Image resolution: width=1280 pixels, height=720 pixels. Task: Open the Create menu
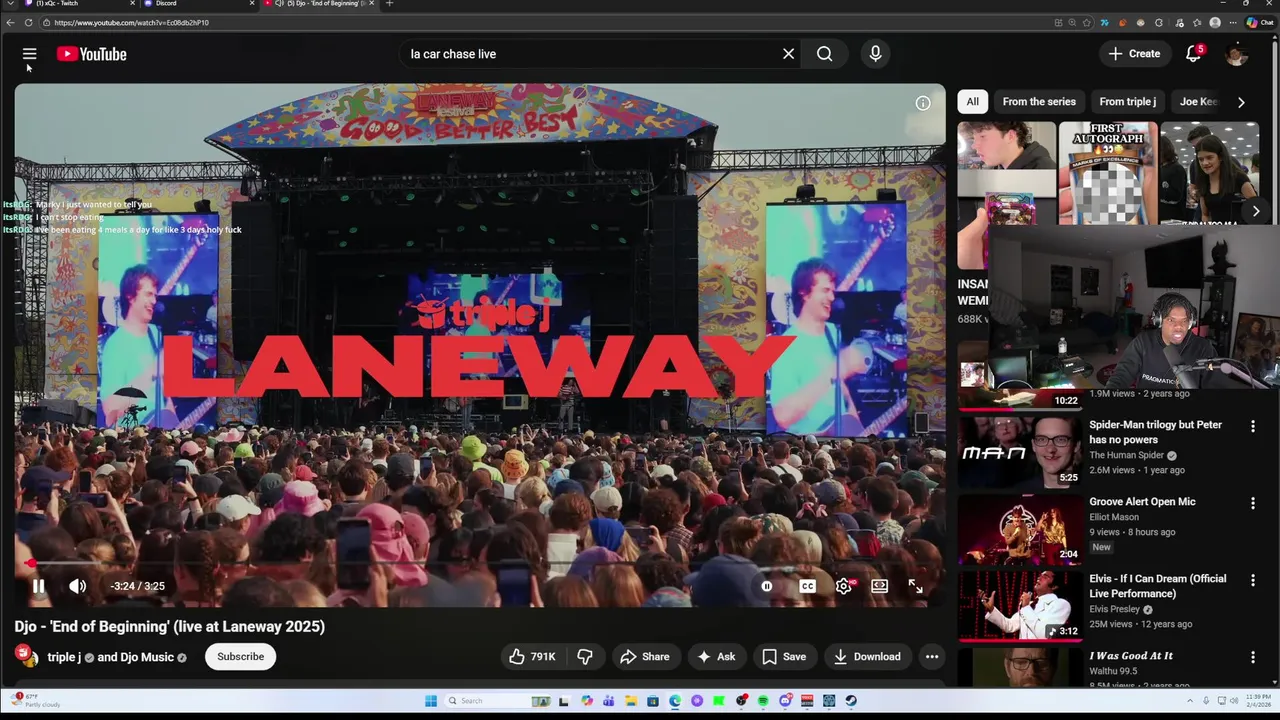pos(1134,54)
